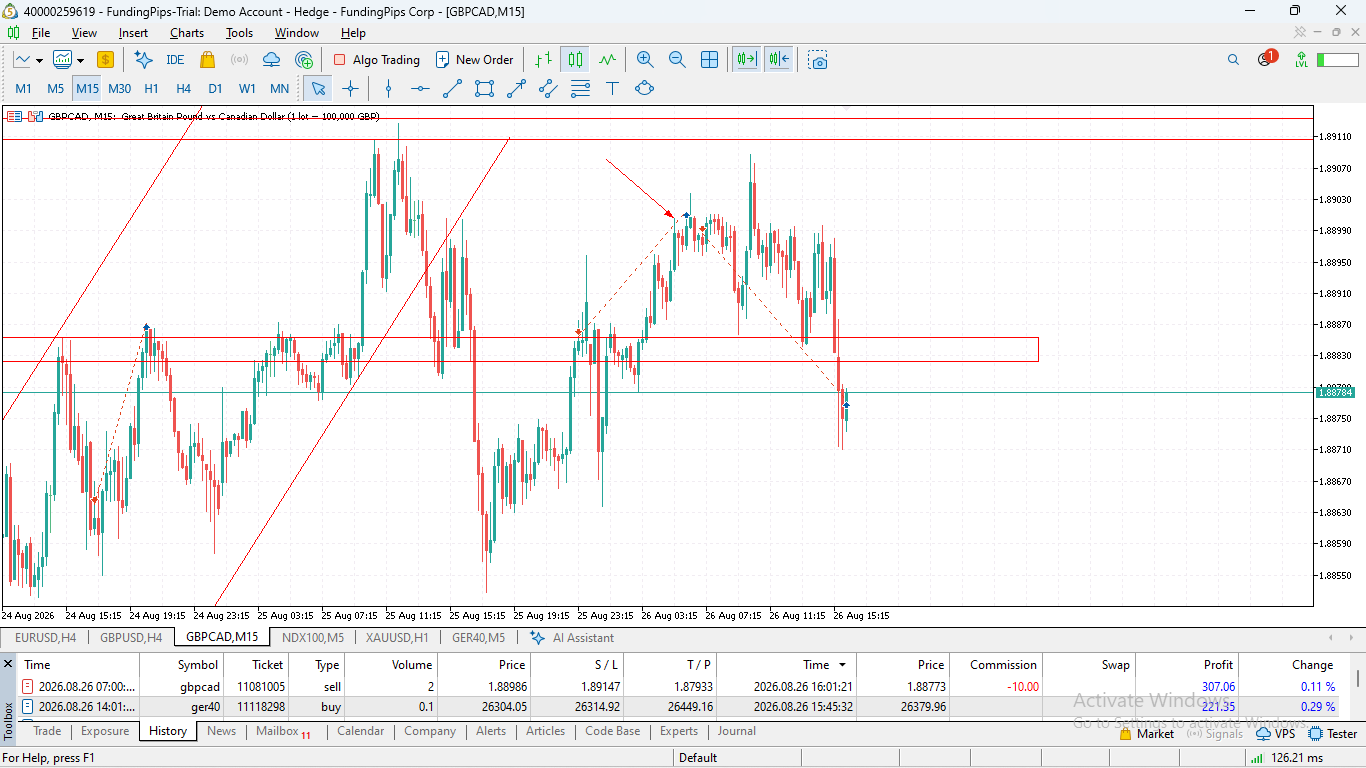Expand the chart type dropdown arrow
1366x768 pixels.
pyautogui.click(x=38, y=60)
